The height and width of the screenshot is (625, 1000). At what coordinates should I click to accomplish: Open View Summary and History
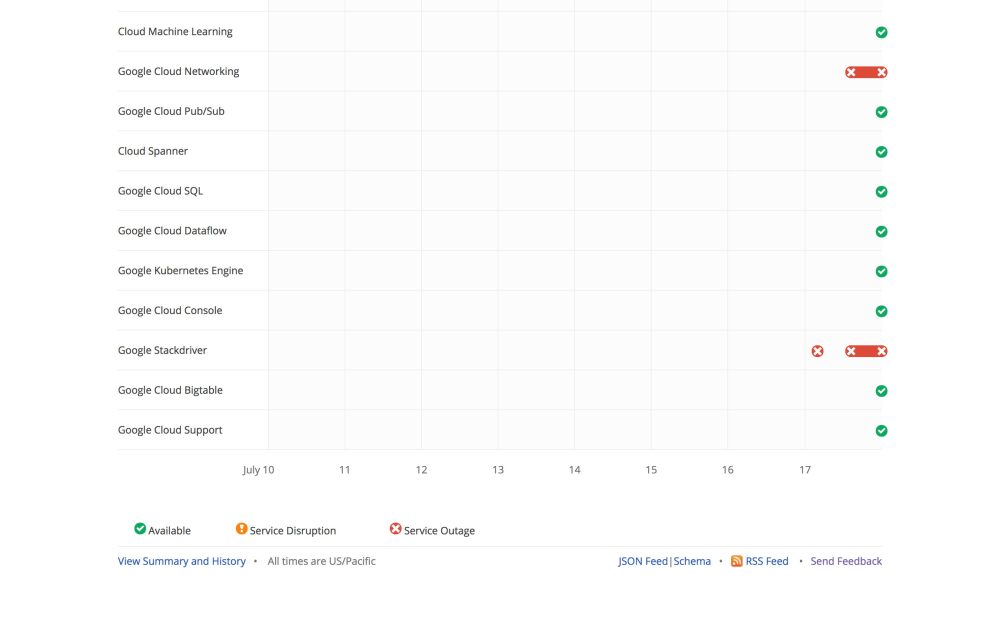[181, 561]
